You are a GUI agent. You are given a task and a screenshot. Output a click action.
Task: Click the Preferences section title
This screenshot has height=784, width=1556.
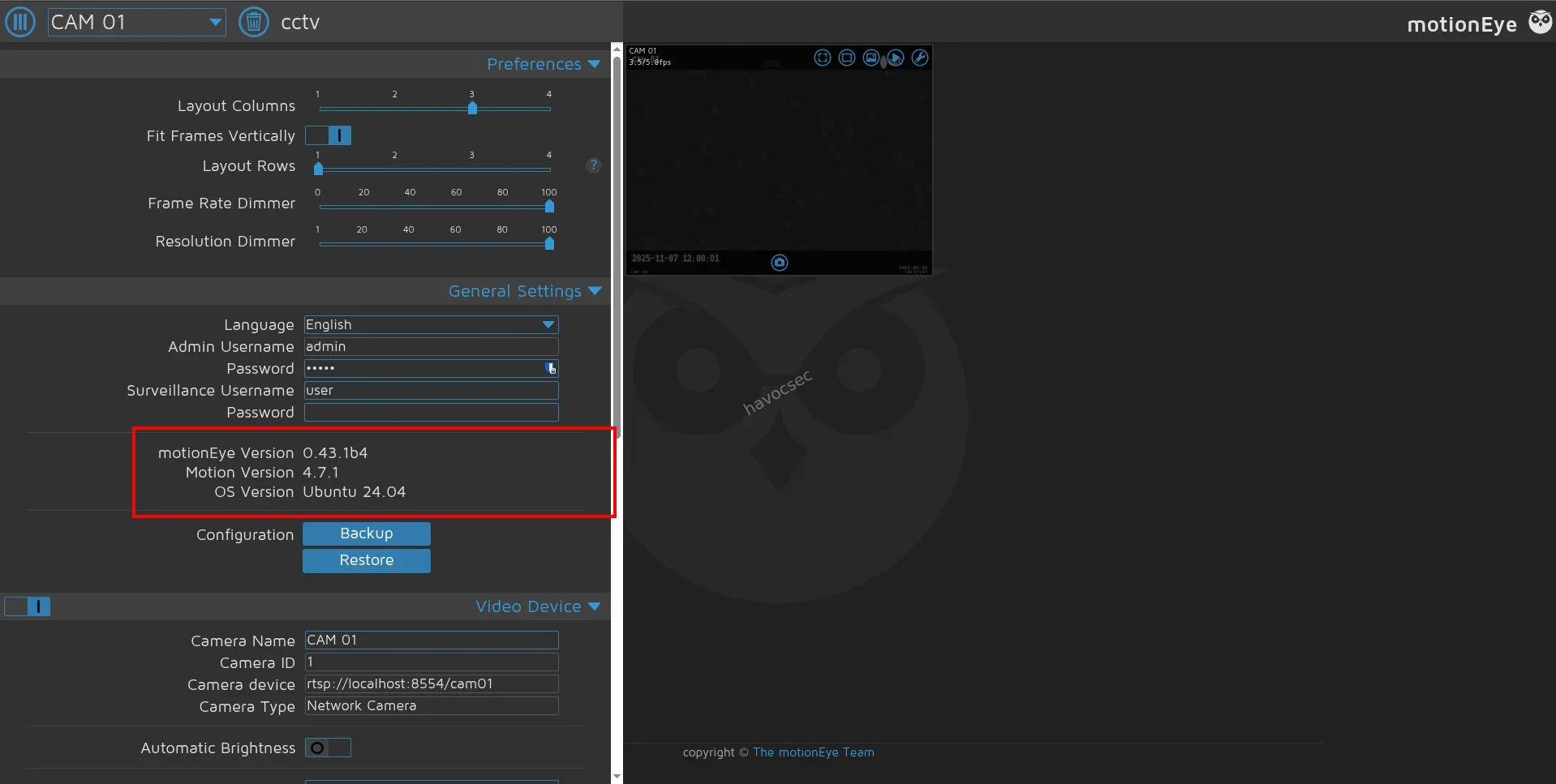tap(534, 64)
